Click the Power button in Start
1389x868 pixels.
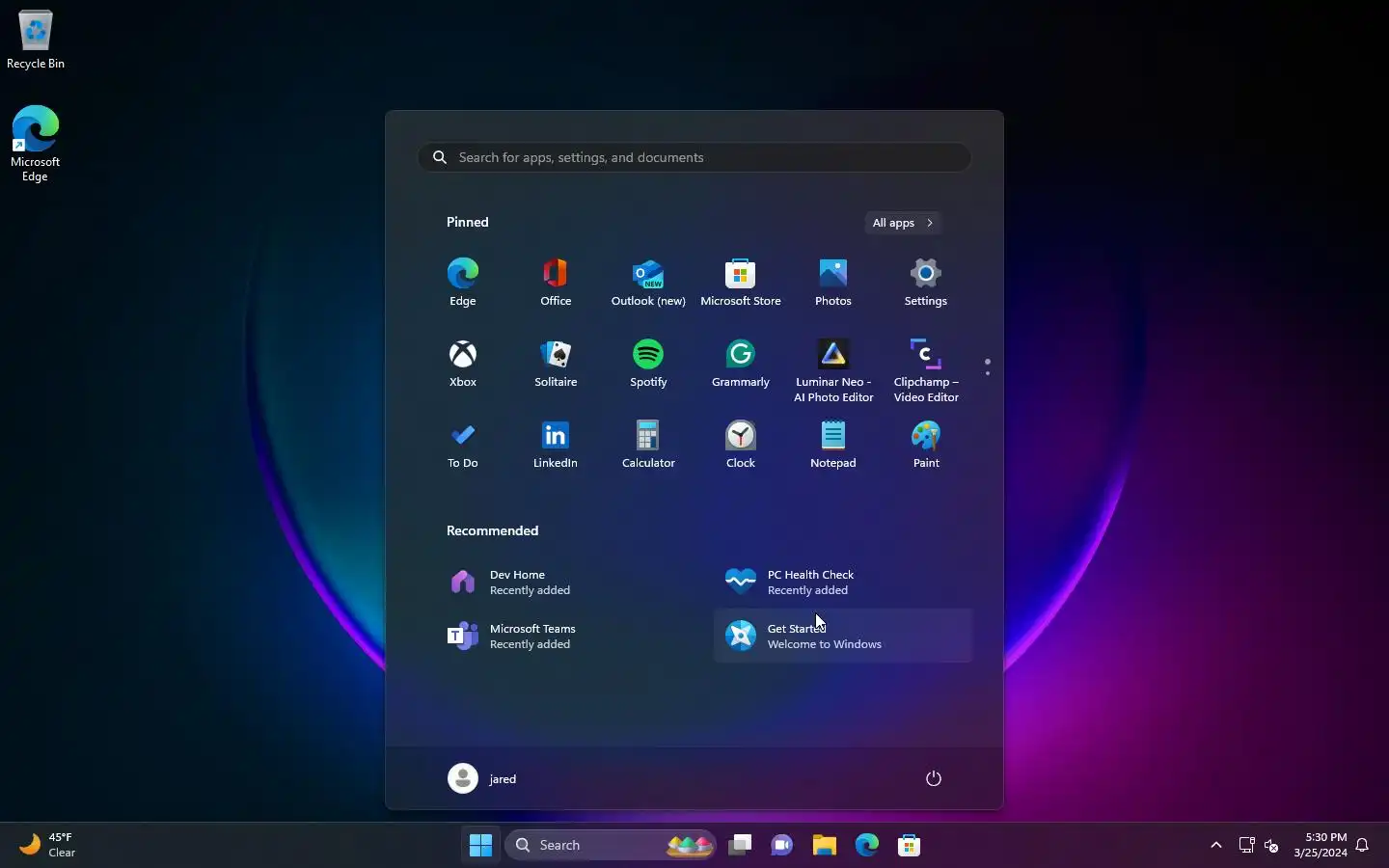tap(934, 778)
